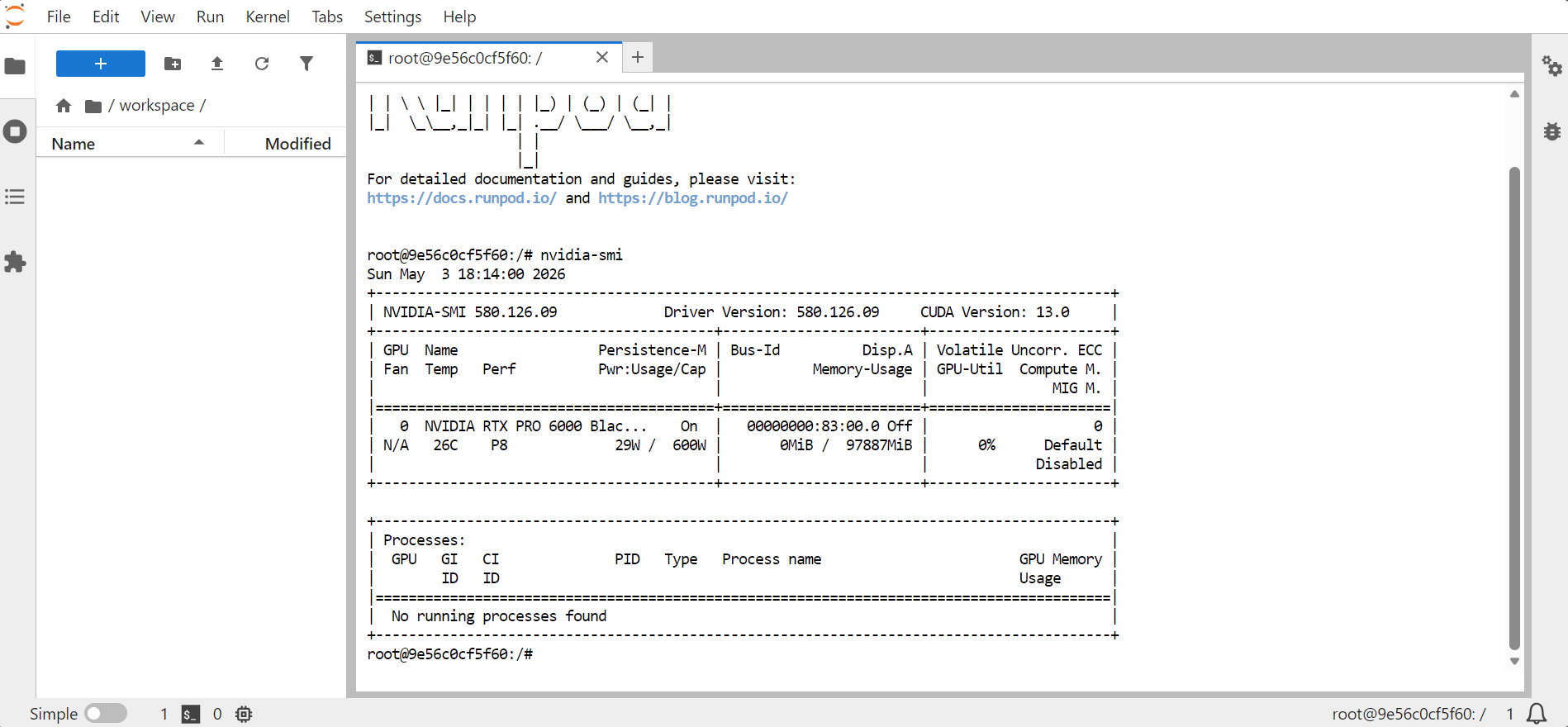Refresh the file browser list

tap(262, 64)
